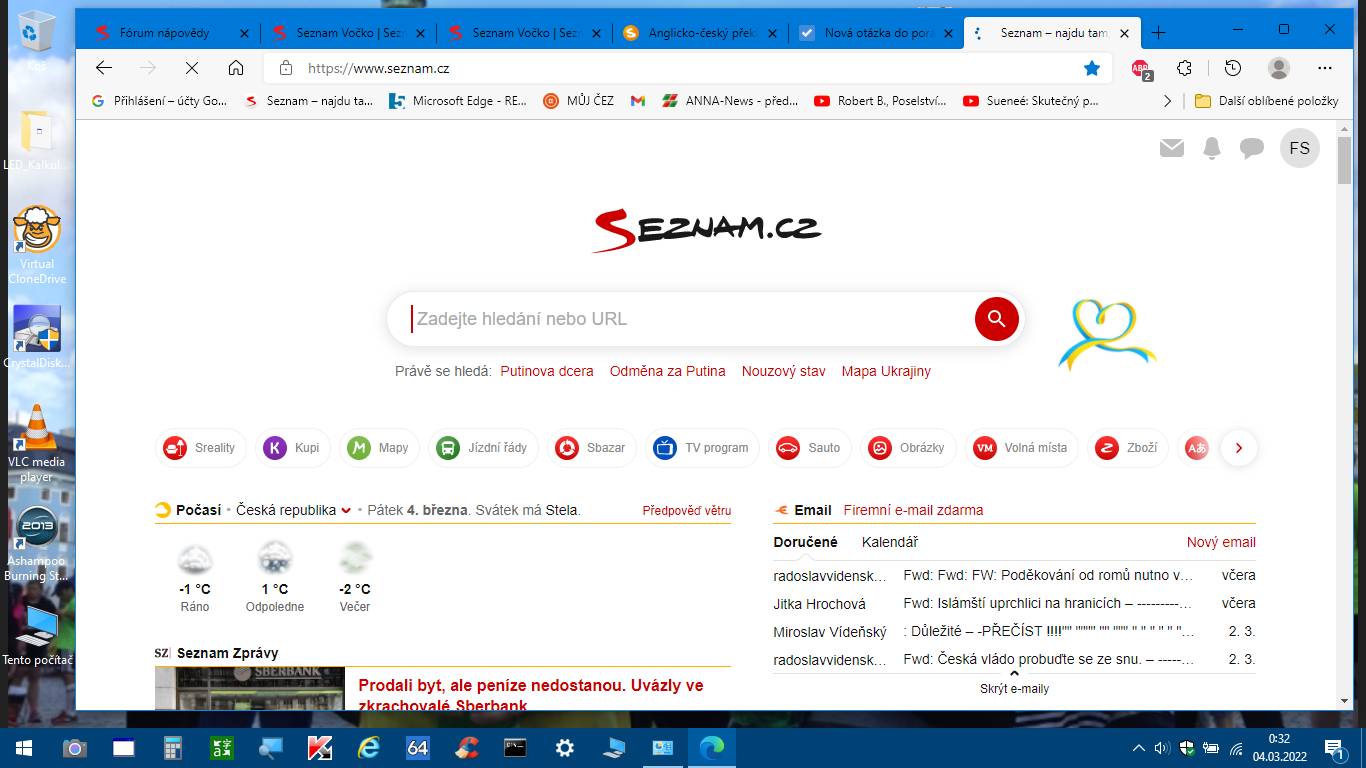Select the Seznam – najdu tam tab

[x=1052, y=33]
